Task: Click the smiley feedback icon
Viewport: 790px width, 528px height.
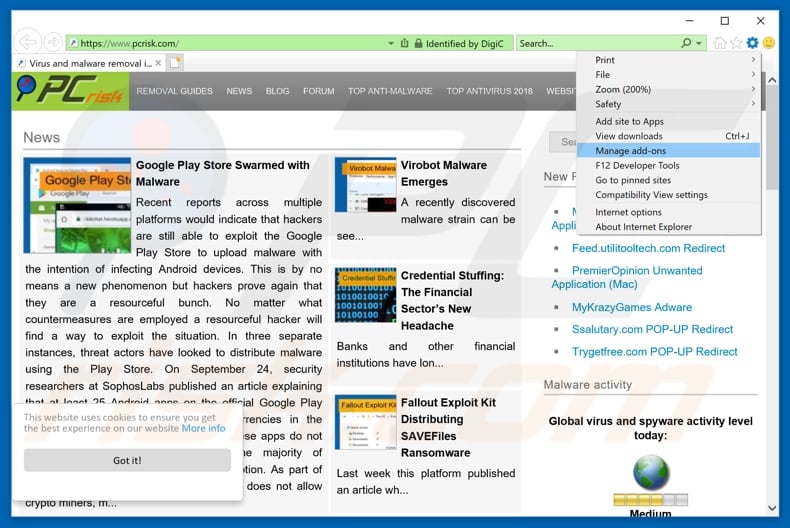Action: pos(768,43)
